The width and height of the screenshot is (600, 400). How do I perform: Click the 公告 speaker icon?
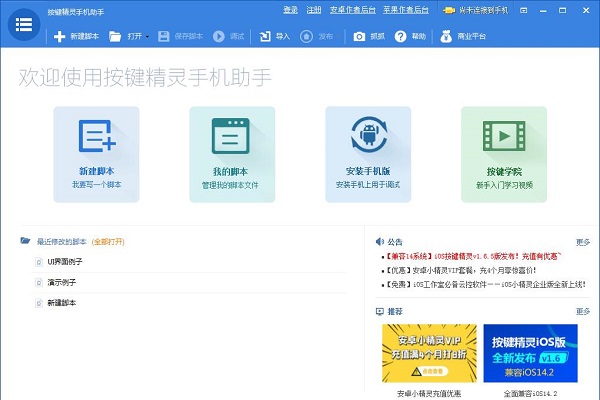tap(380, 242)
